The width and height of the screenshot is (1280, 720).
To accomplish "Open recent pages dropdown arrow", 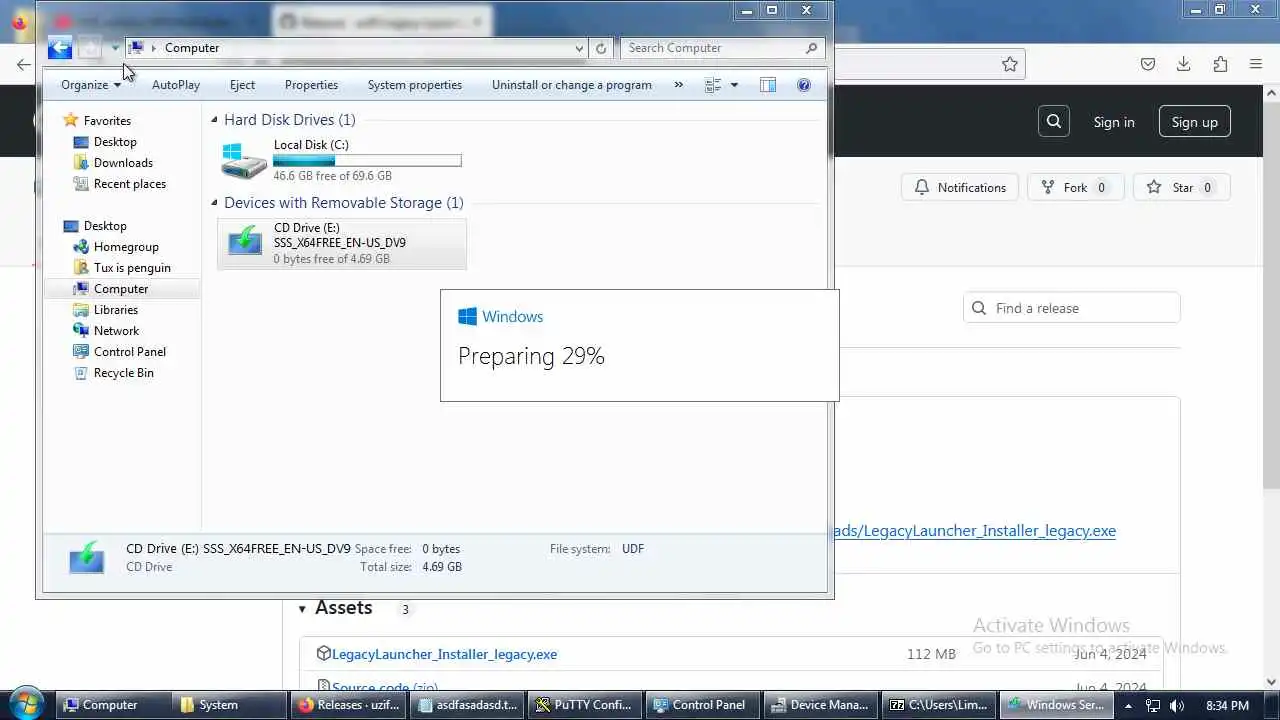I will 115,48.
